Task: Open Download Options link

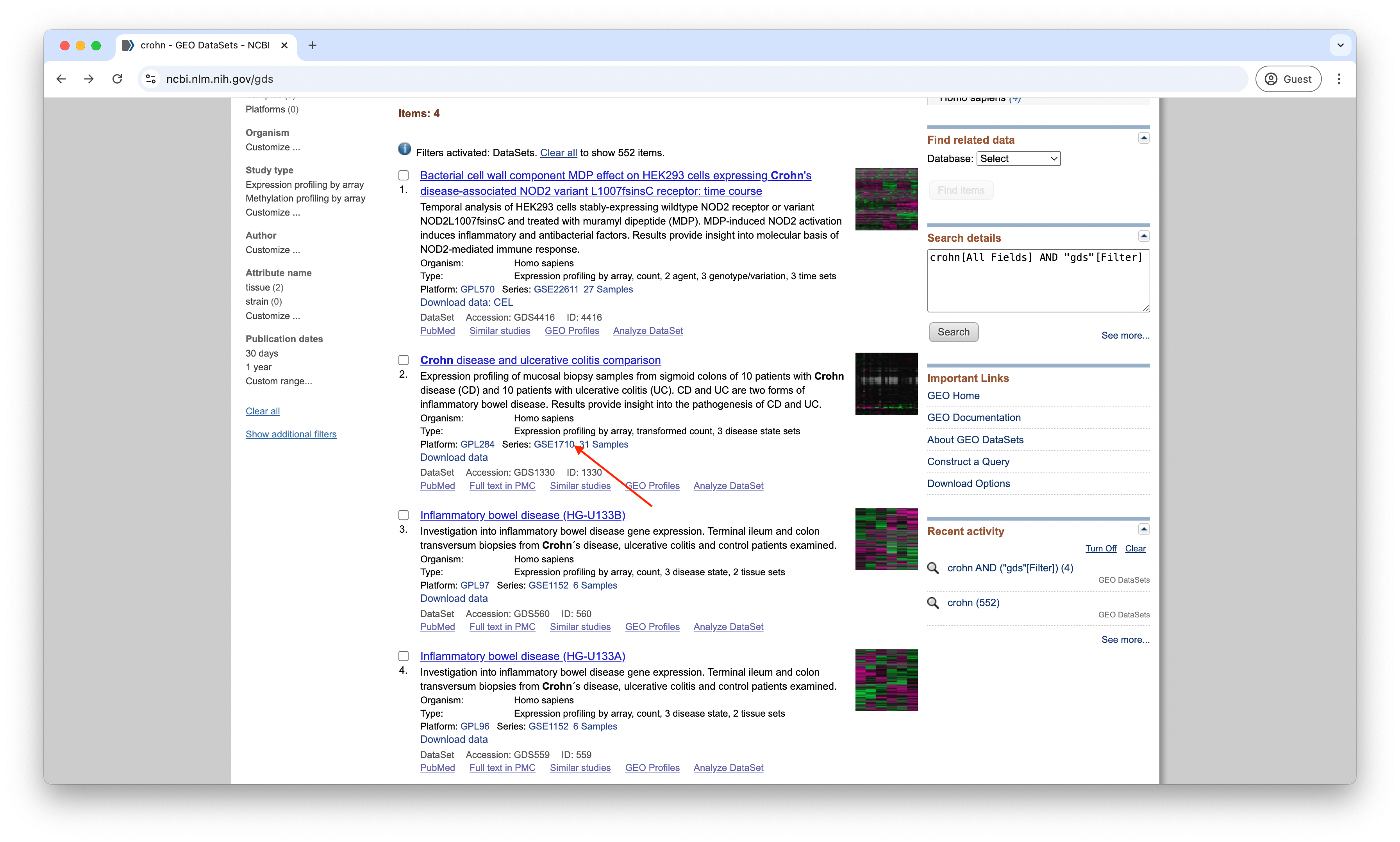Action: tap(969, 484)
